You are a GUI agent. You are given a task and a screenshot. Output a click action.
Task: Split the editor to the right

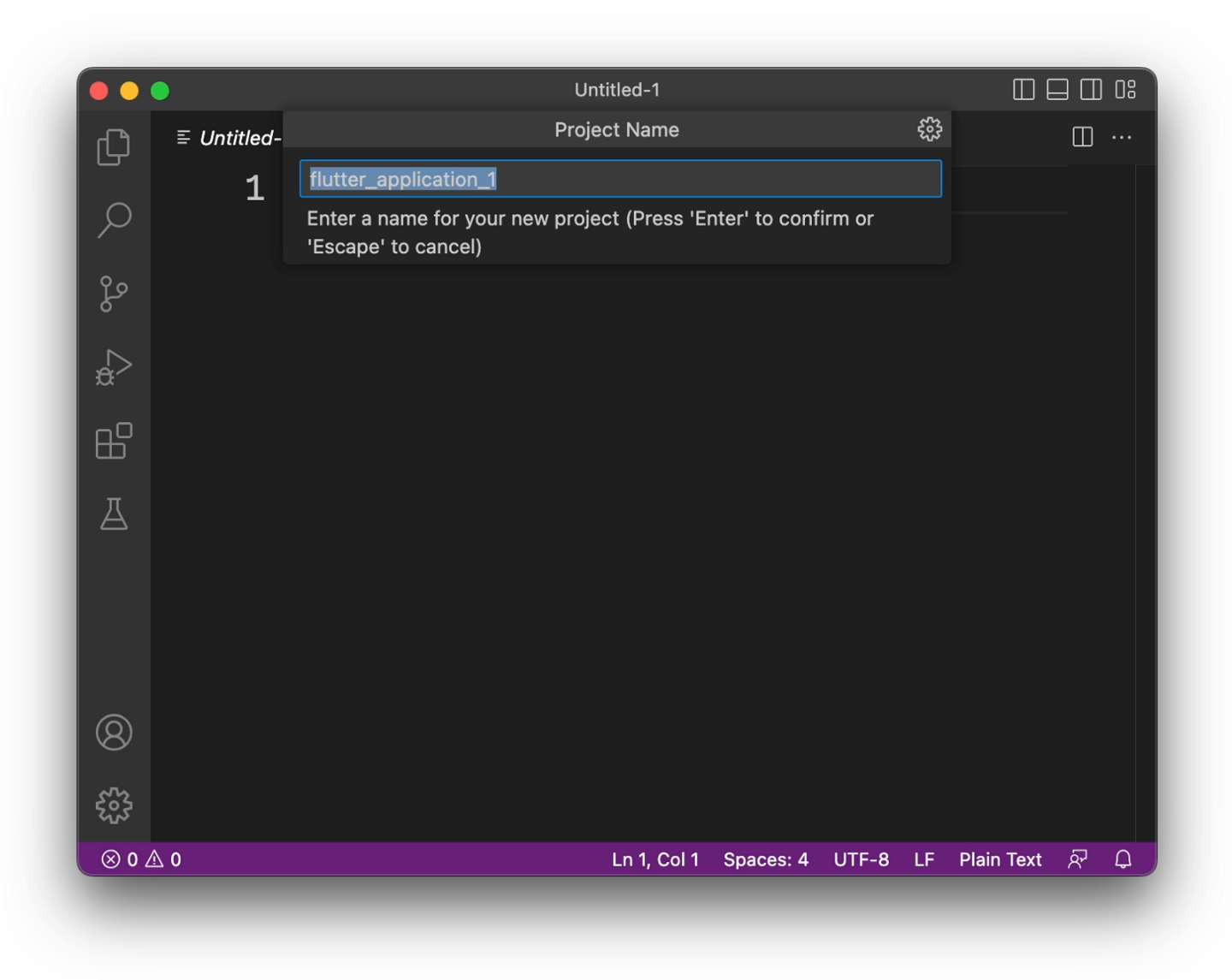pyautogui.click(x=1081, y=137)
